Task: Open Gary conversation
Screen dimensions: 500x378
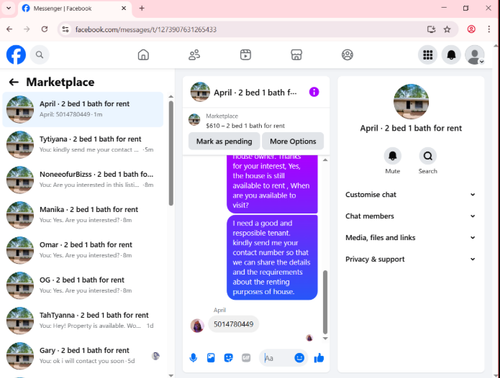Action: [x=83, y=356]
